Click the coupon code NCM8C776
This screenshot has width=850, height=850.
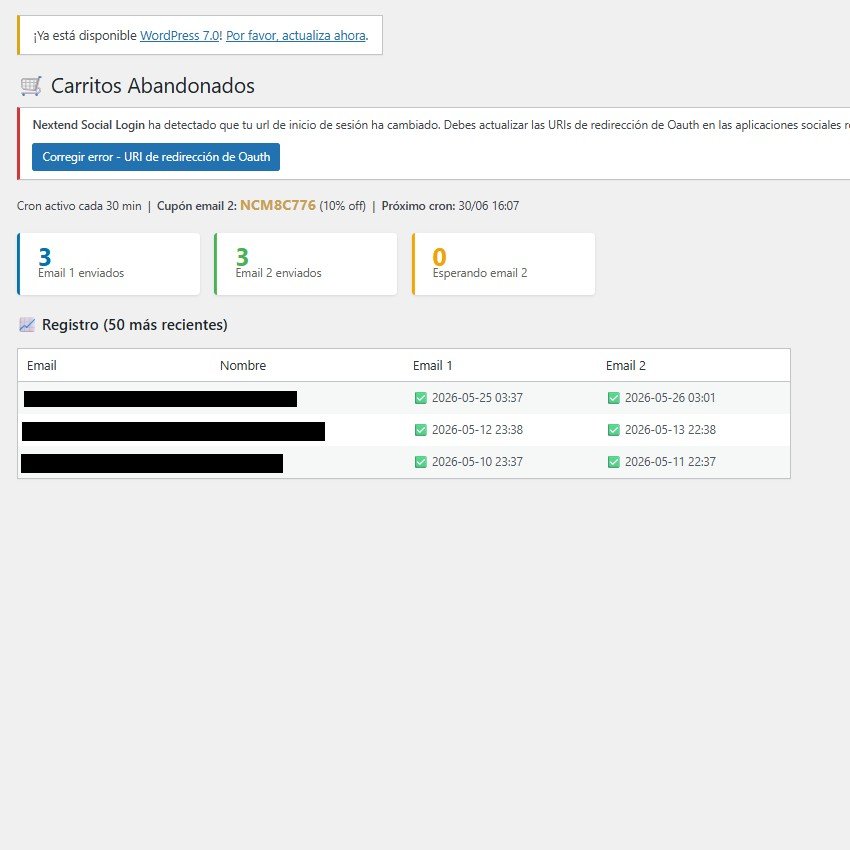point(278,205)
